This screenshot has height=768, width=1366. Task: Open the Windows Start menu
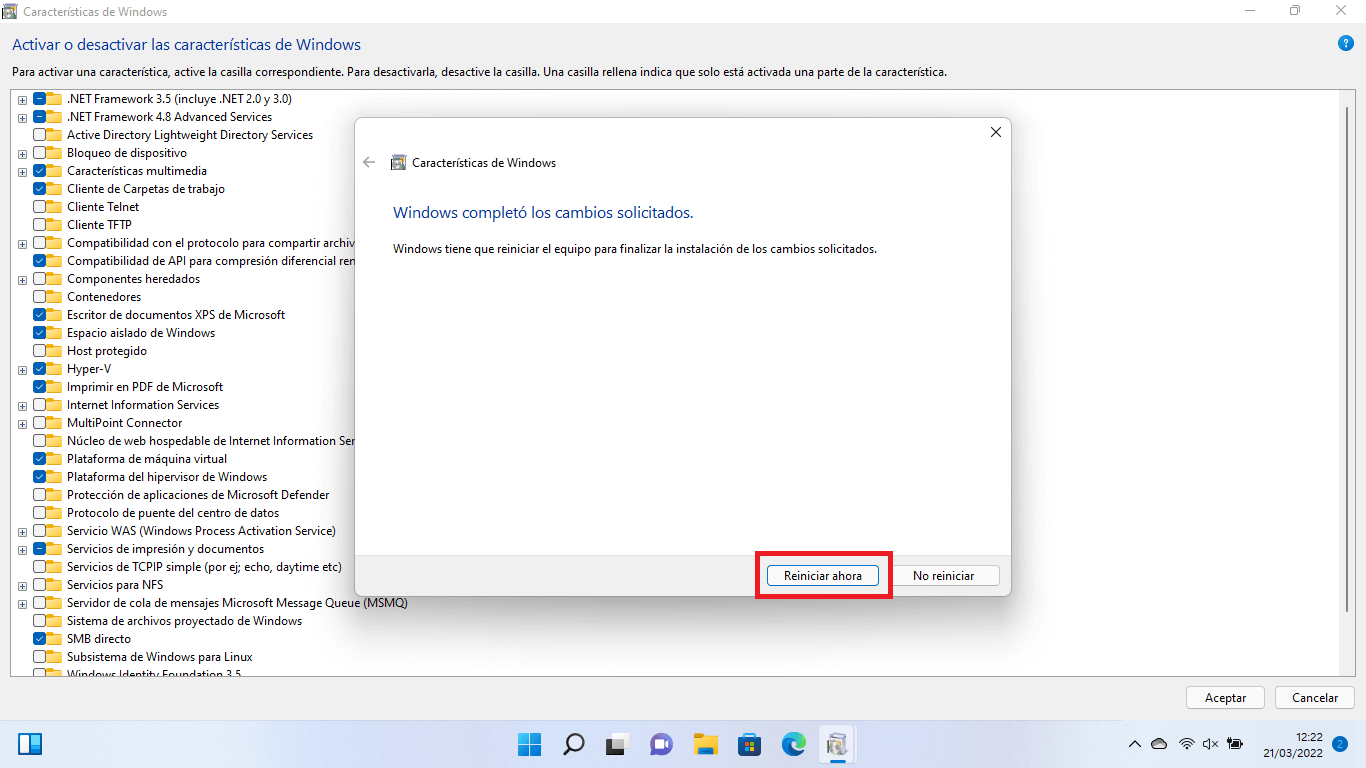click(x=529, y=744)
